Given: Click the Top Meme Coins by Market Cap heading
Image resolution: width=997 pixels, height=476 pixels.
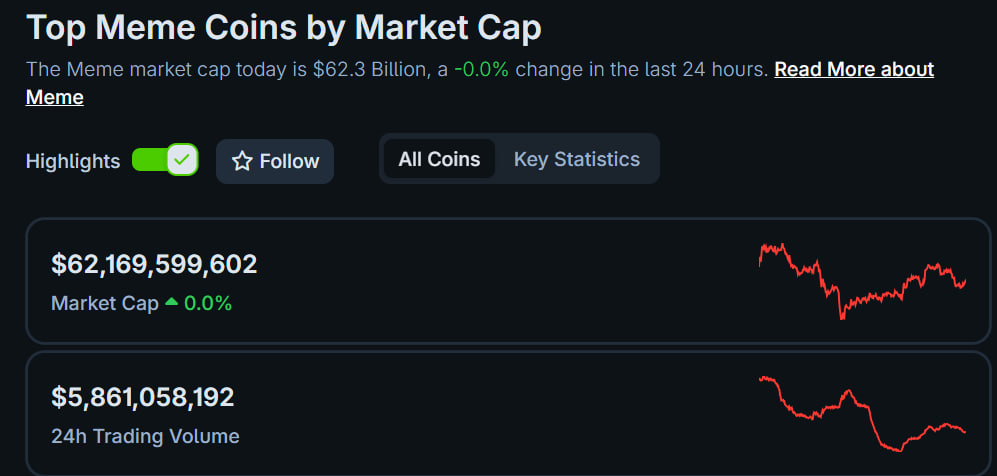Looking at the screenshot, I should coord(283,27).
